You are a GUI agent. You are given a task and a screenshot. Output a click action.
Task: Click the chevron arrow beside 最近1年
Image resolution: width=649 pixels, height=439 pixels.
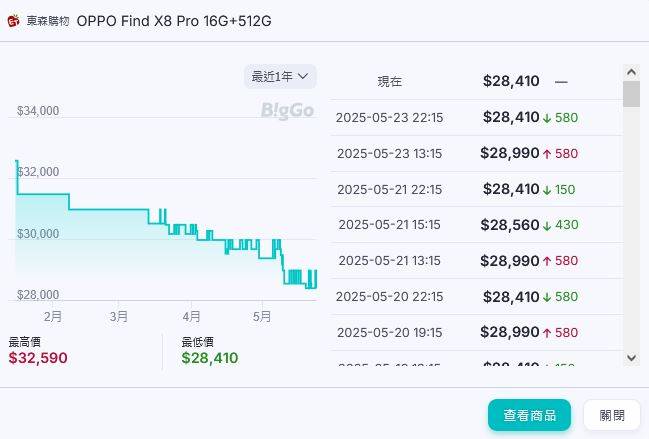(303, 77)
